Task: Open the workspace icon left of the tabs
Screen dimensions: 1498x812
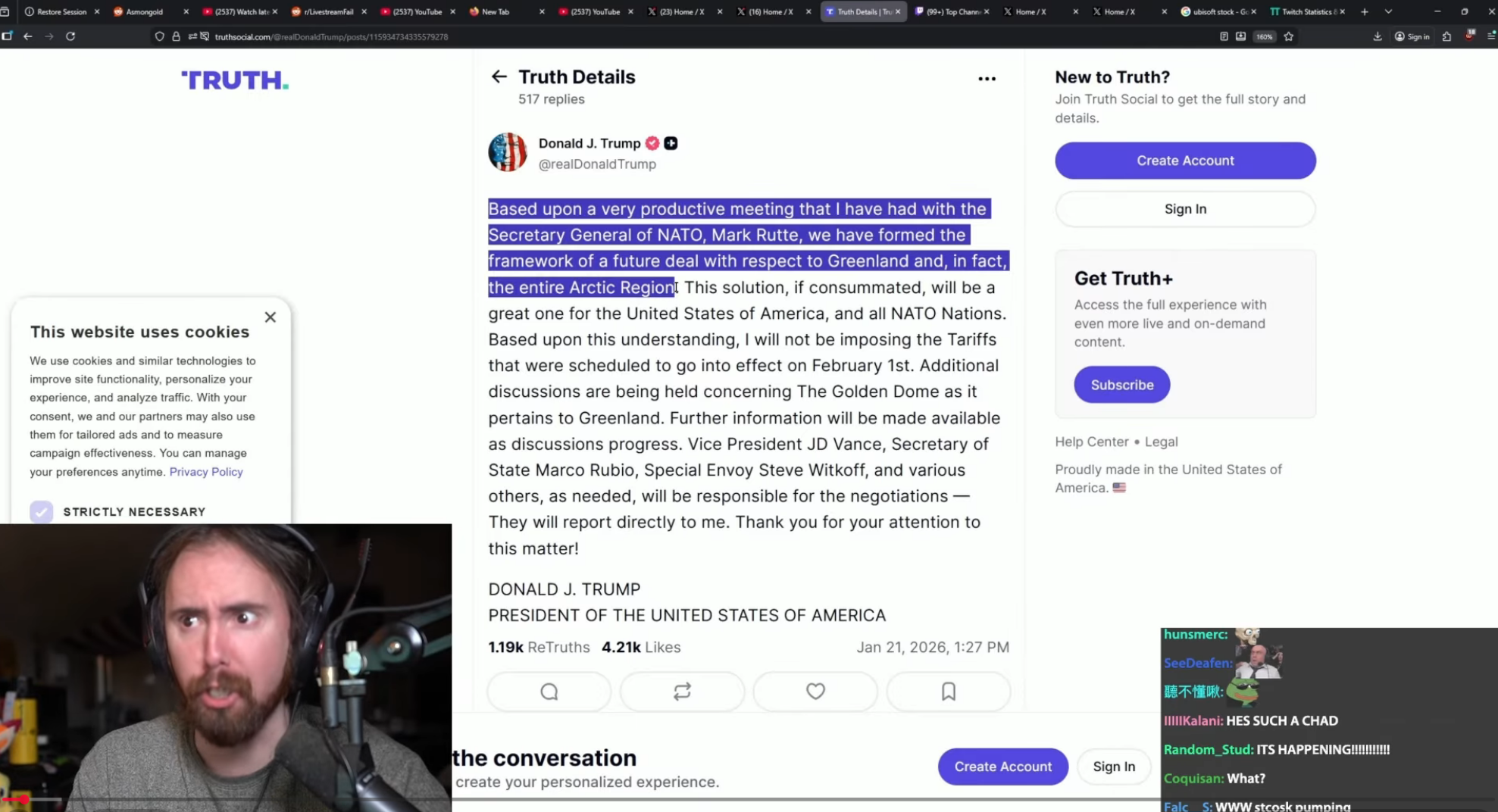Action: 5,11
